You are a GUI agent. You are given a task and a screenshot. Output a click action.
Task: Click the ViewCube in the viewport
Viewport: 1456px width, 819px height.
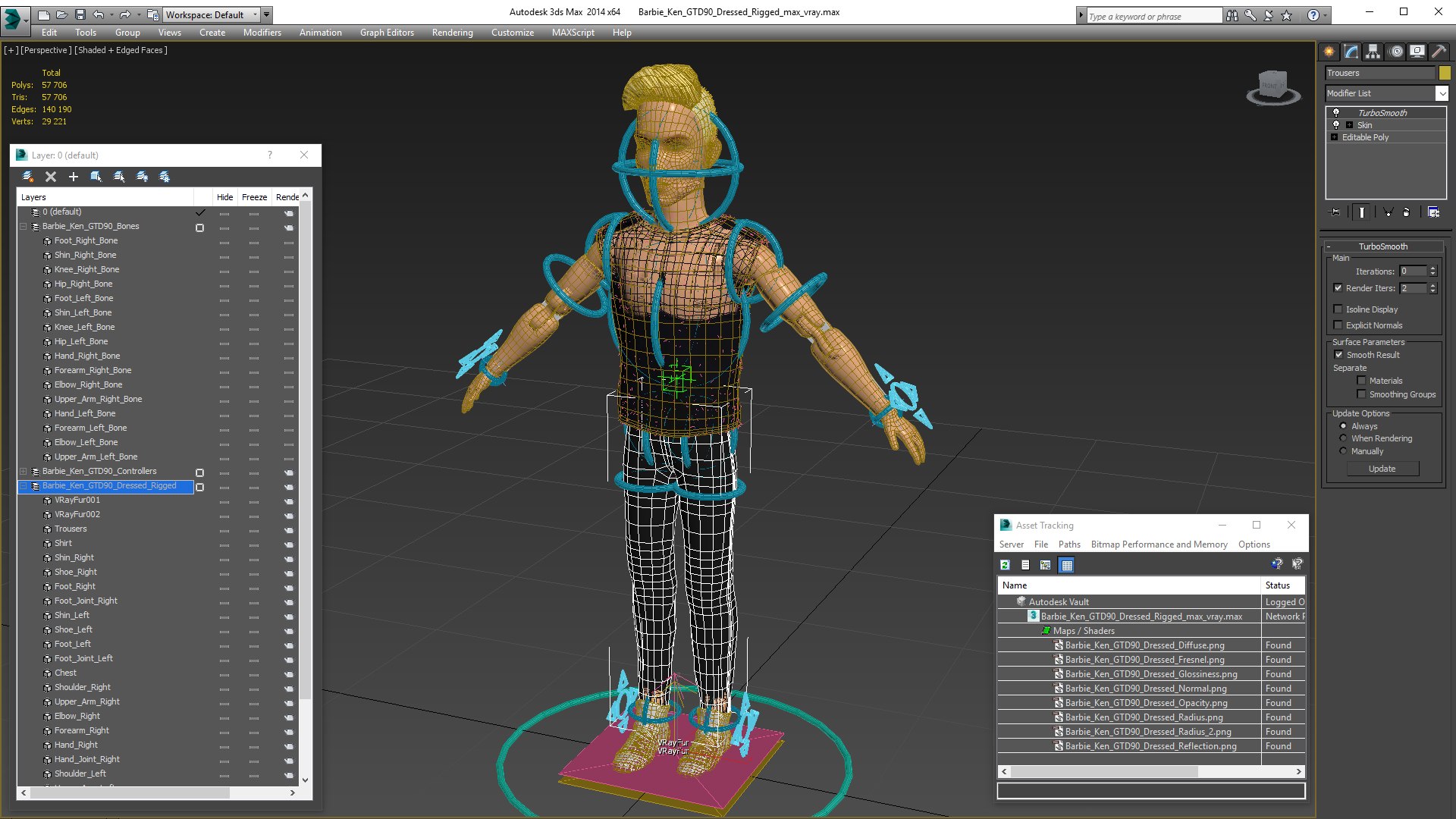1273,86
